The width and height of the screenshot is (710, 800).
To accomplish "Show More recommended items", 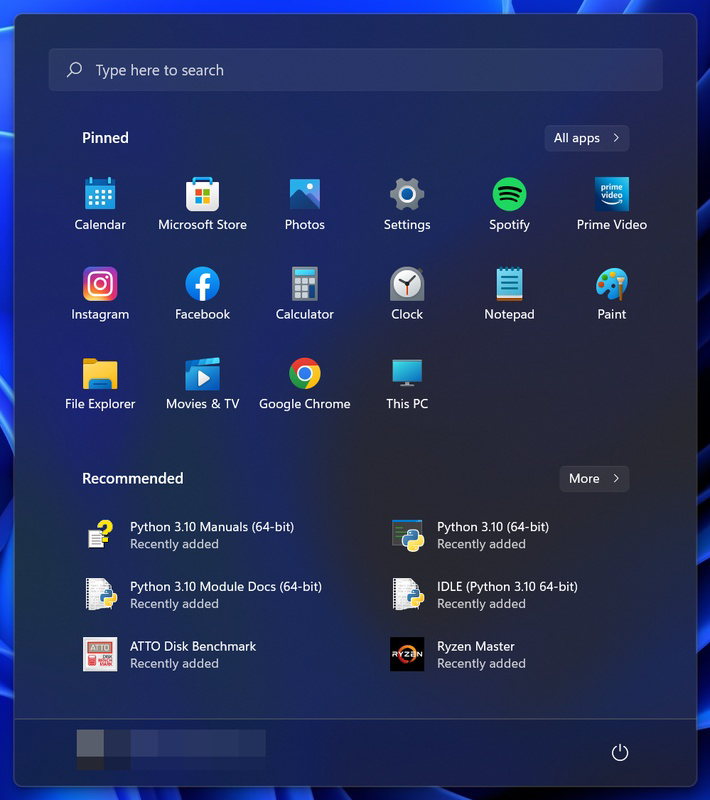I will click(x=594, y=479).
